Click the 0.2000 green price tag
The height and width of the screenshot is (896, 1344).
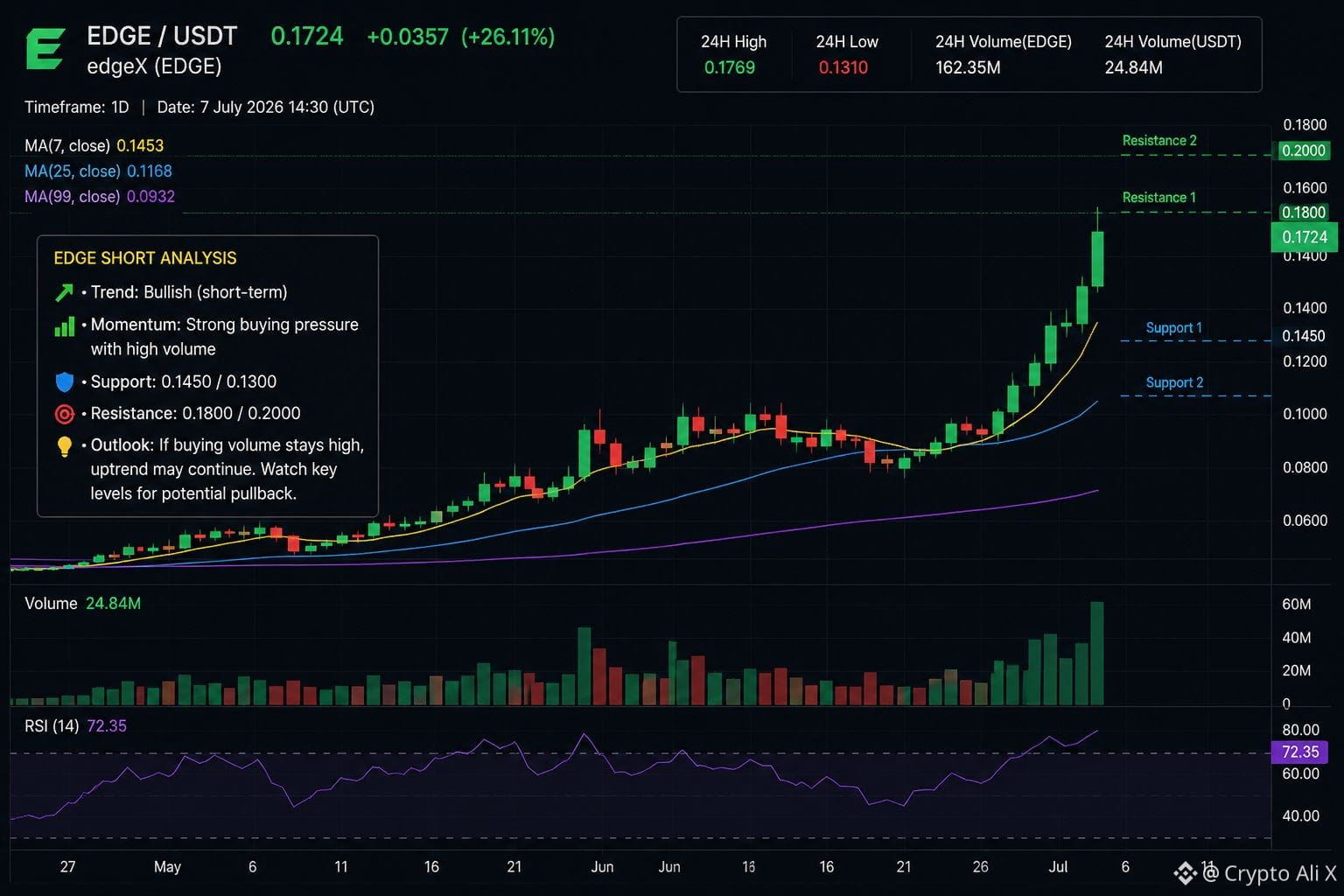[1303, 150]
